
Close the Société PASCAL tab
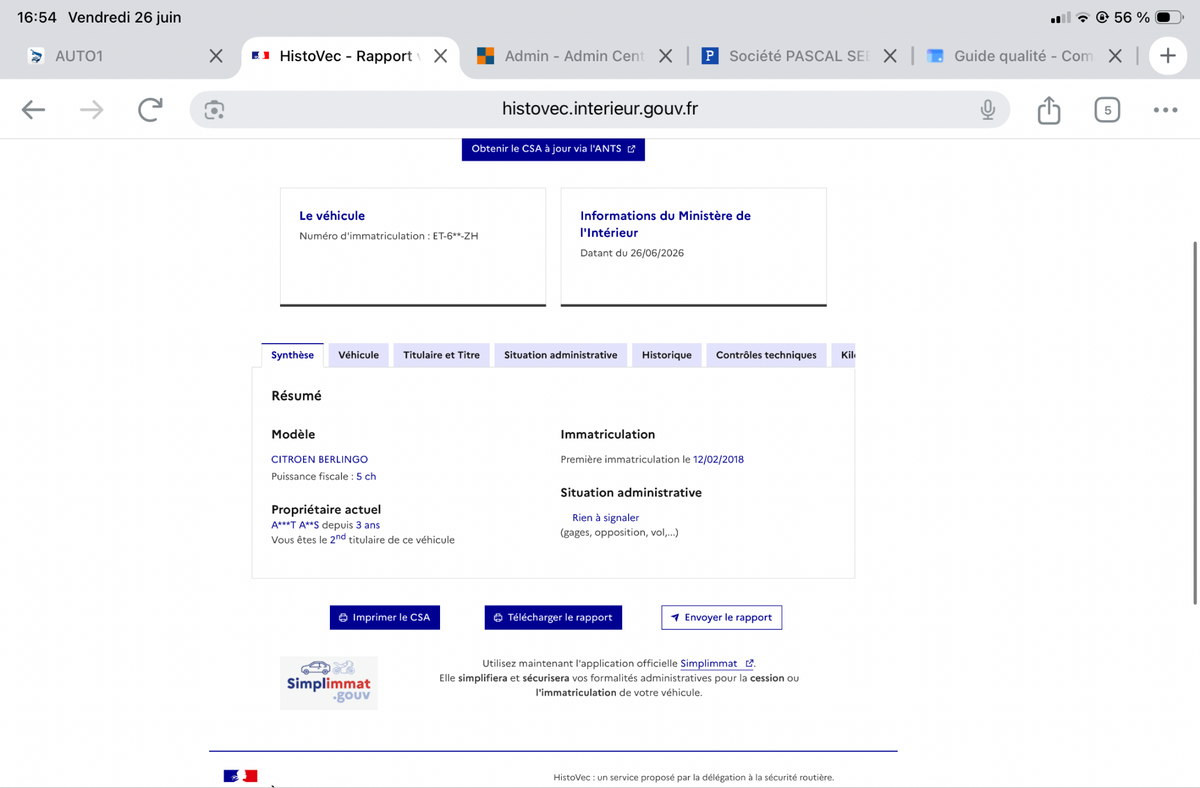click(890, 56)
